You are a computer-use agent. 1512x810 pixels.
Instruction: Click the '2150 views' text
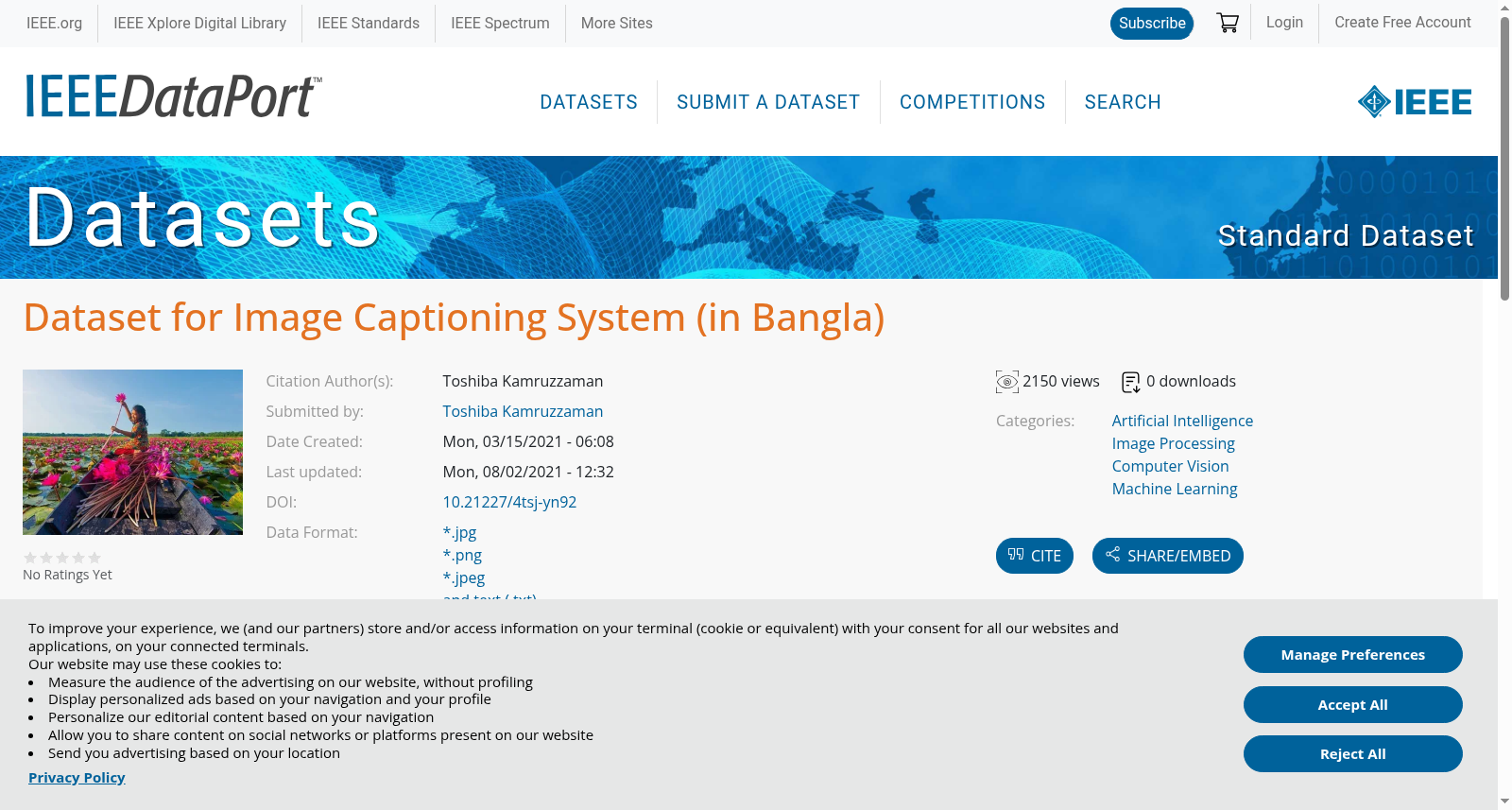1061,382
